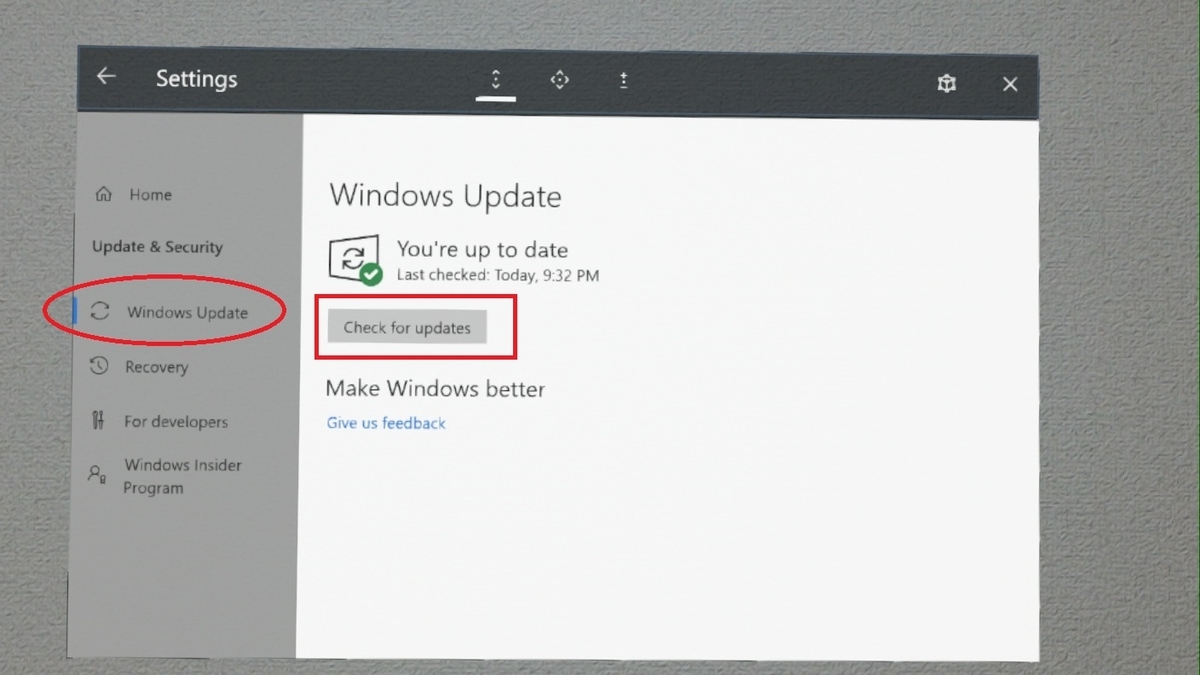Select the vertical scroll mode icon

pyautogui.click(x=496, y=80)
